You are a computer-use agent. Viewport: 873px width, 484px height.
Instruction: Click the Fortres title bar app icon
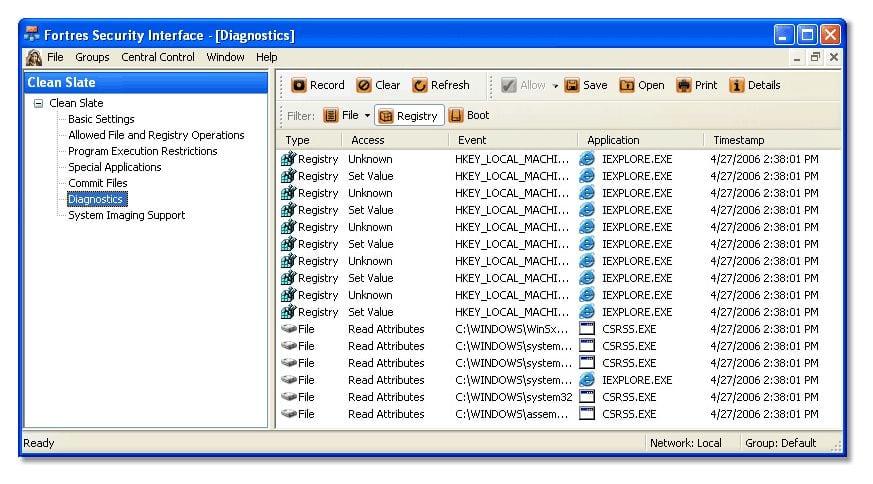point(32,35)
